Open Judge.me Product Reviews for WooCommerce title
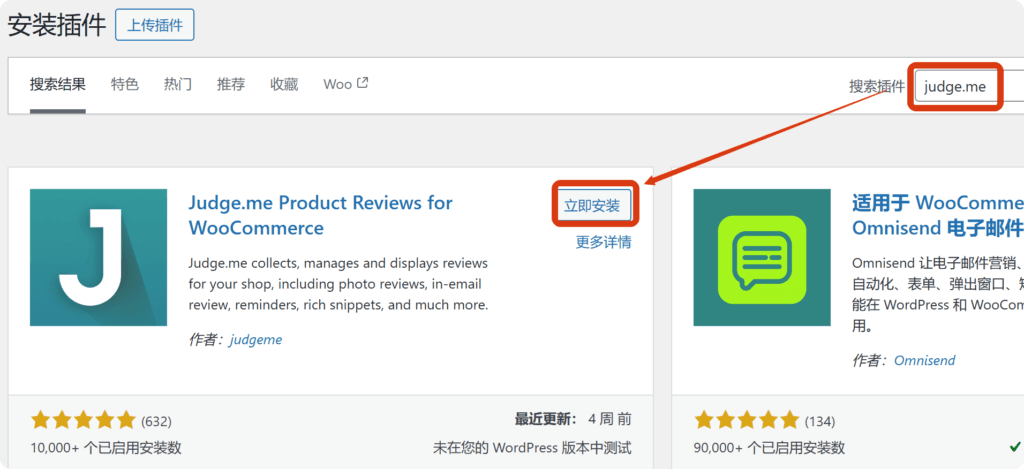 pos(321,215)
